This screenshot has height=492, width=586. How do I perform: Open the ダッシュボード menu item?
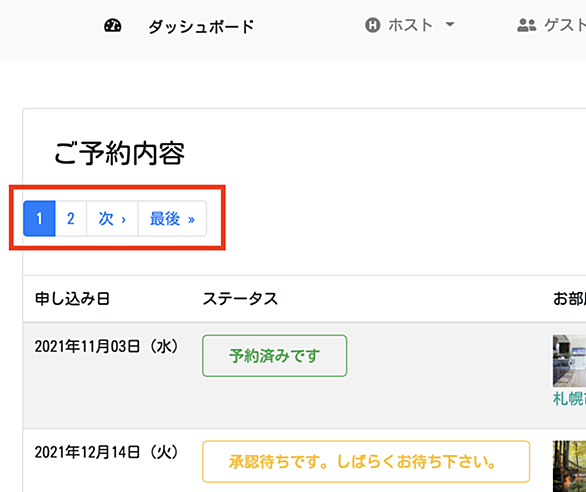pyautogui.click(x=201, y=27)
